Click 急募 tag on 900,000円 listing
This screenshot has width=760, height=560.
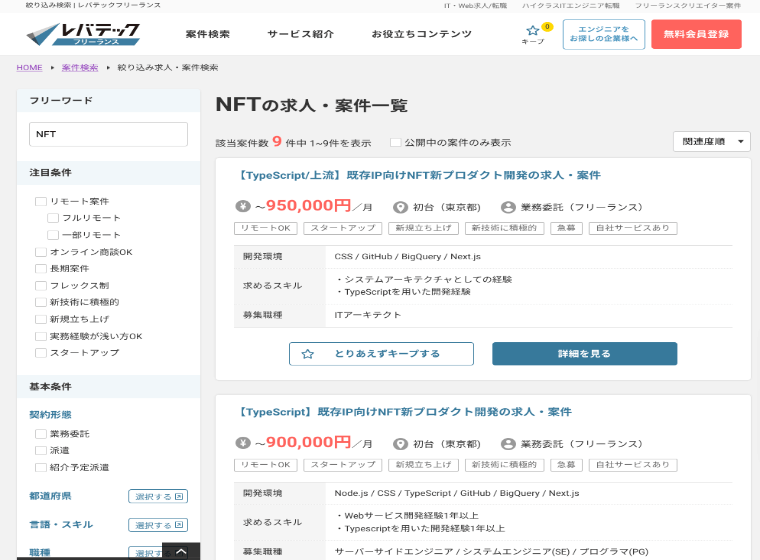coord(566,465)
